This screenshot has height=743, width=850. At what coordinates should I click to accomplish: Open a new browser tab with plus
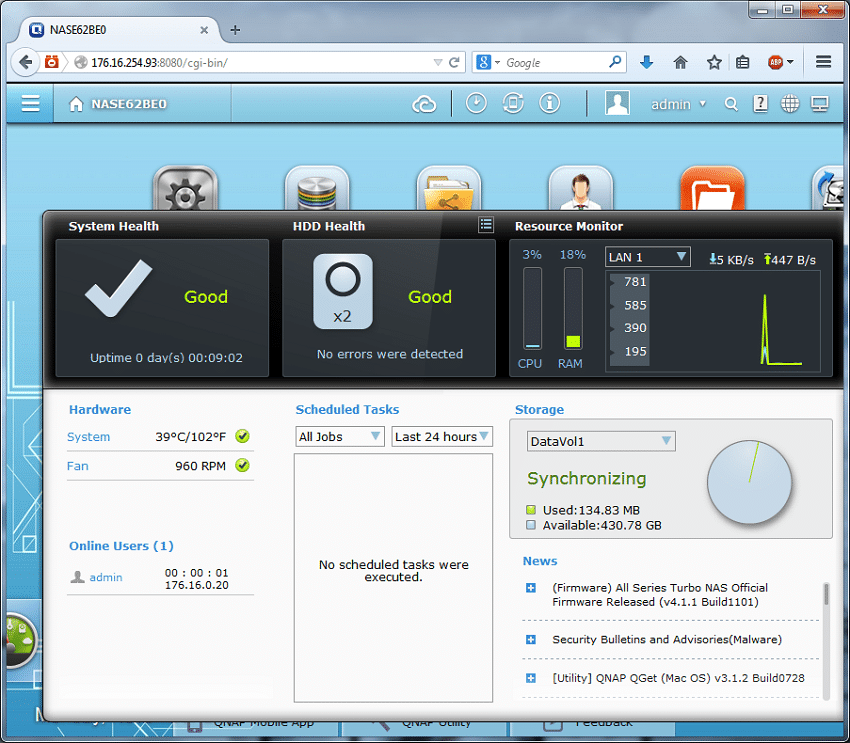[235, 30]
